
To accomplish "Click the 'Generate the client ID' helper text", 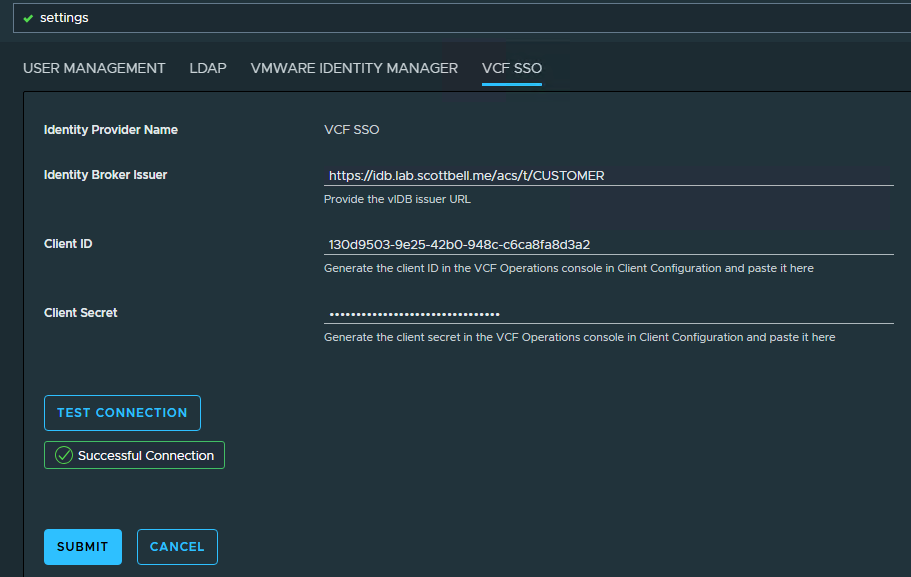I will click(x=568, y=268).
